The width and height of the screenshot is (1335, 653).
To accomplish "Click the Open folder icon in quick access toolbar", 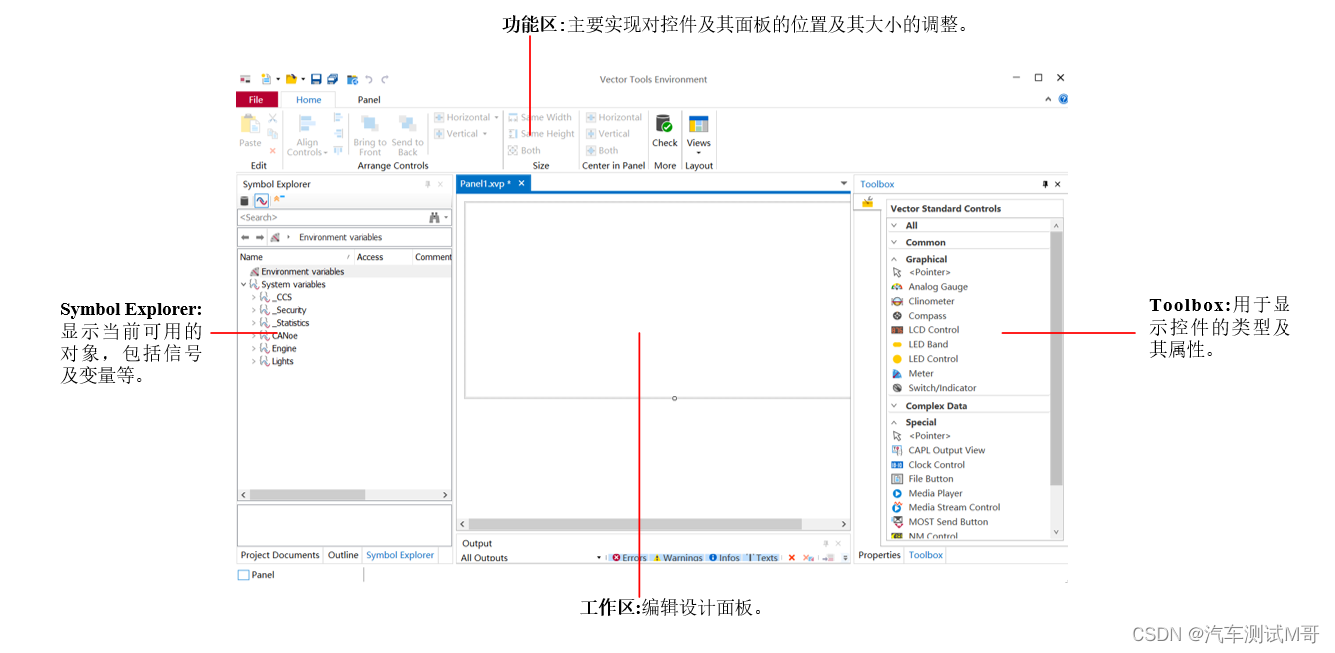I will [x=291, y=79].
